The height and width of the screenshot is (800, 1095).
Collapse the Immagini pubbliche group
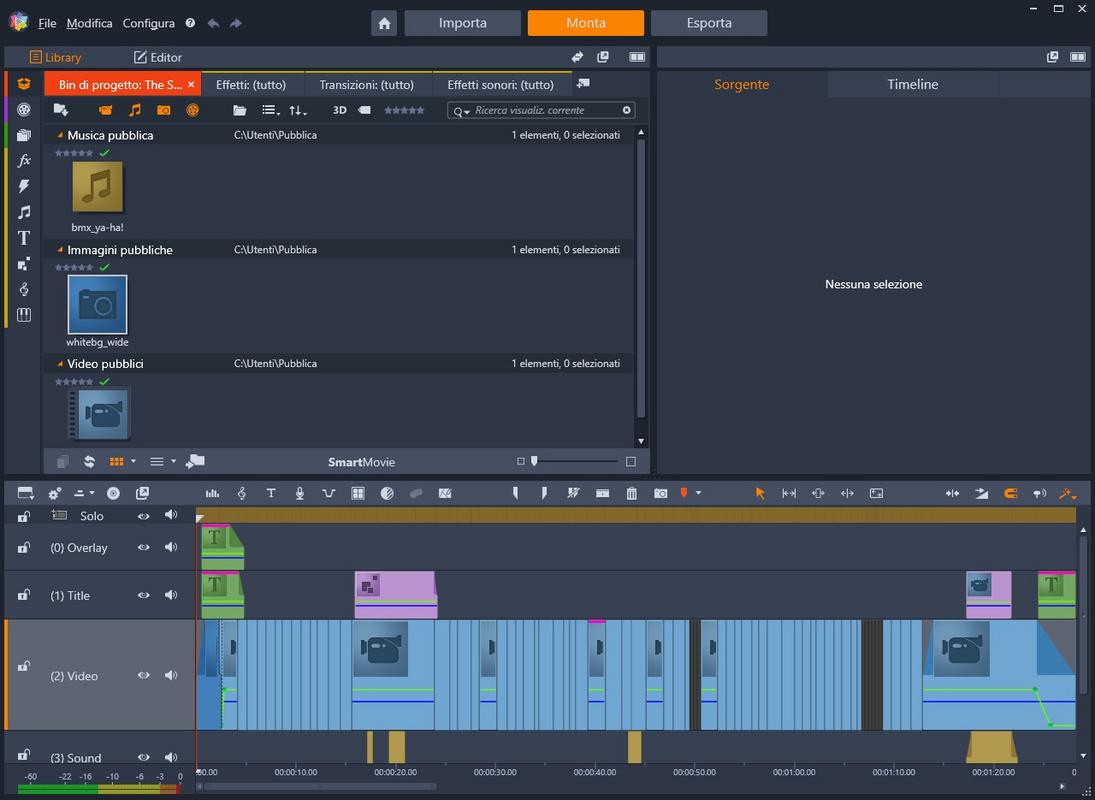coord(60,249)
